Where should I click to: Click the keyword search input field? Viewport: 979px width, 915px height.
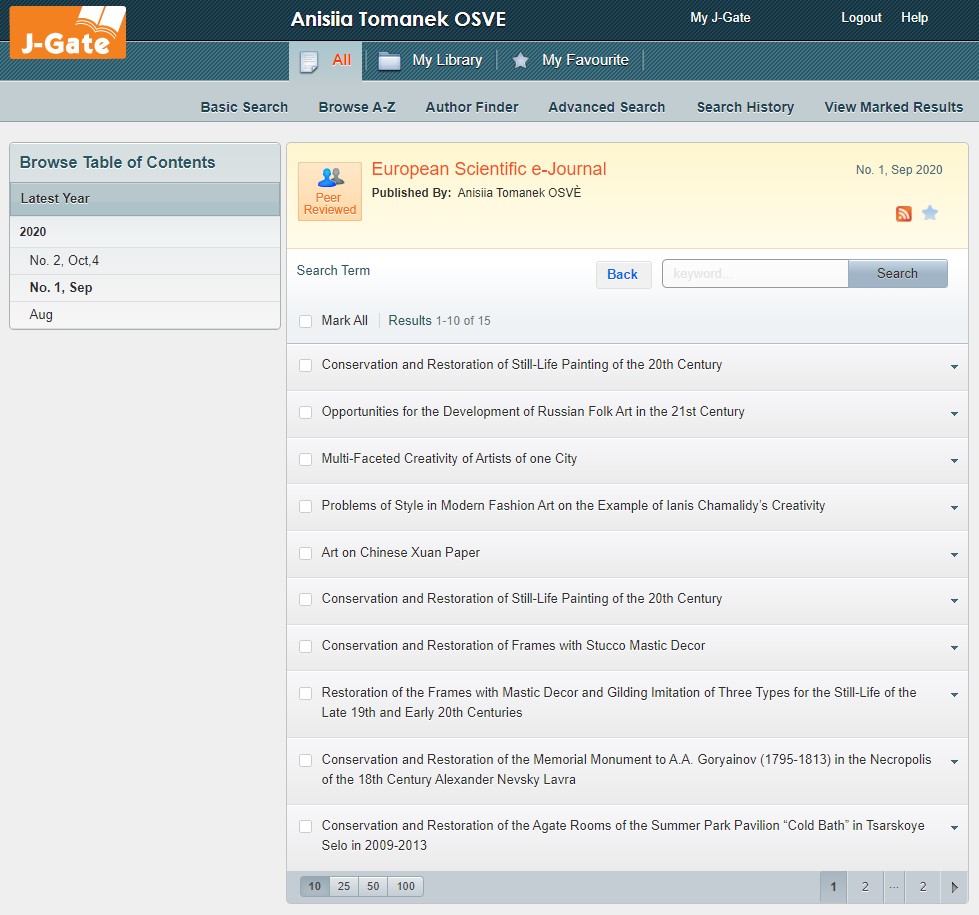[755, 274]
